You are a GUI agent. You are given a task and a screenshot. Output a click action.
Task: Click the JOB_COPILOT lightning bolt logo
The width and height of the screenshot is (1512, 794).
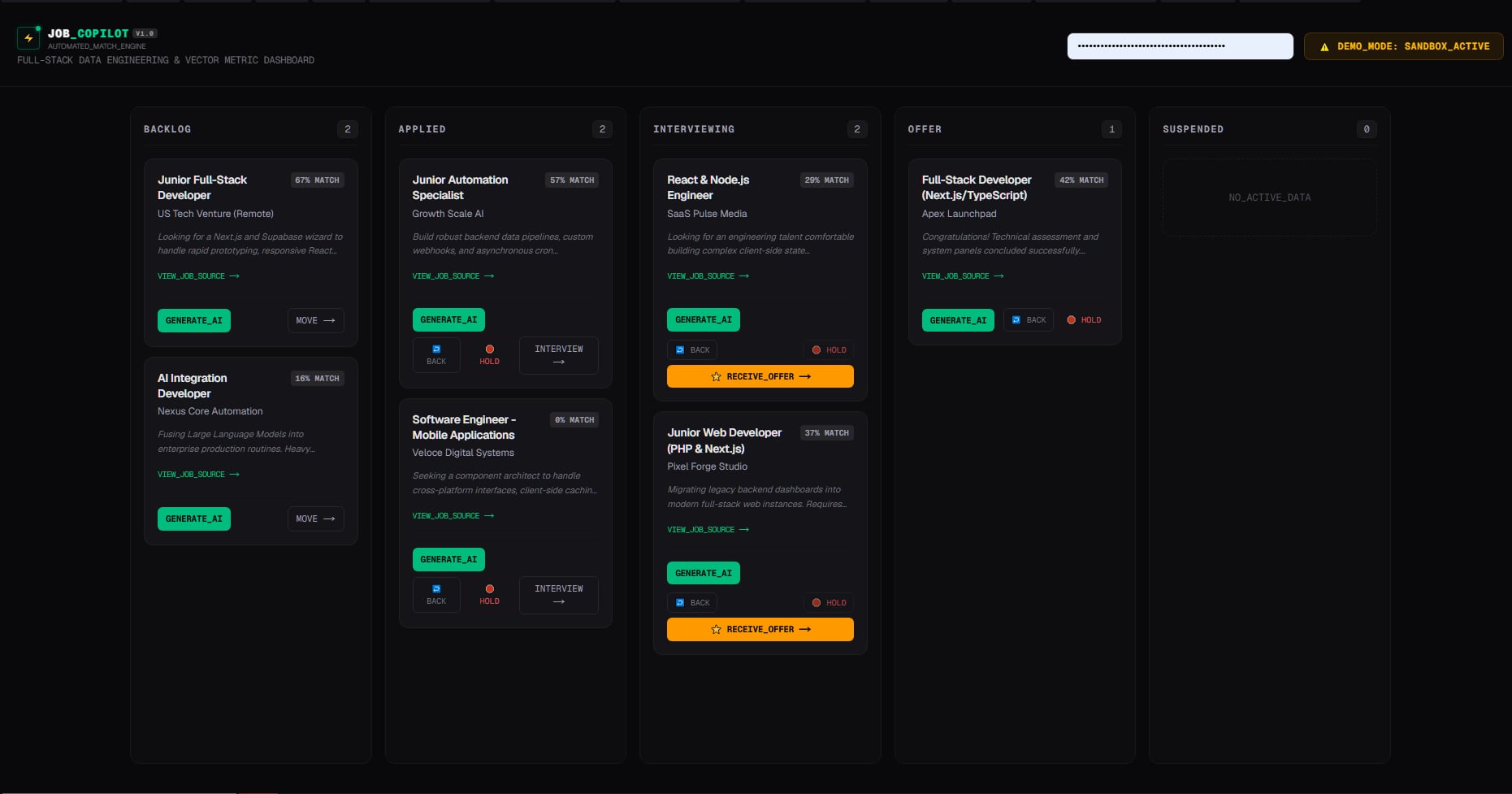coord(28,38)
